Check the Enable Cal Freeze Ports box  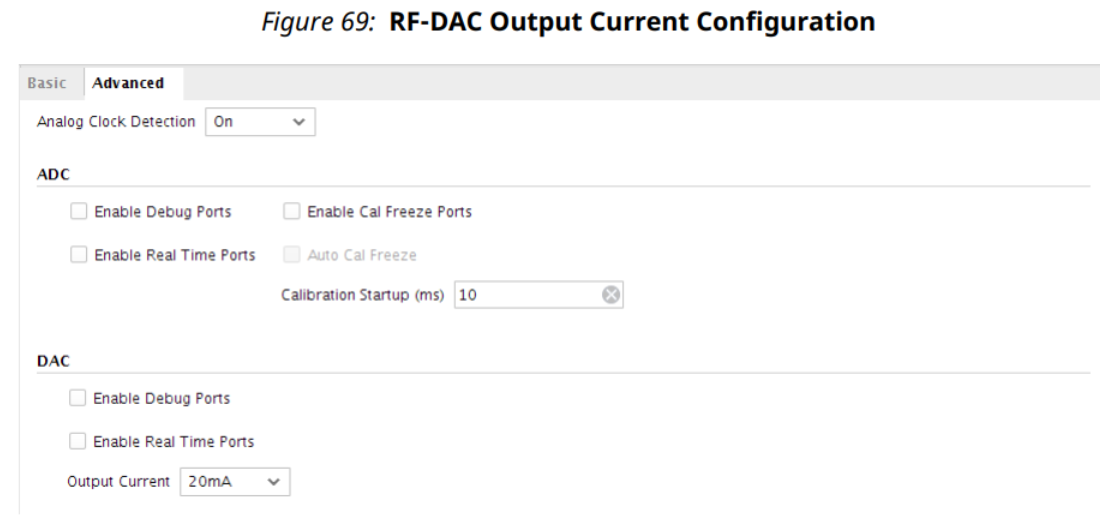(292, 211)
